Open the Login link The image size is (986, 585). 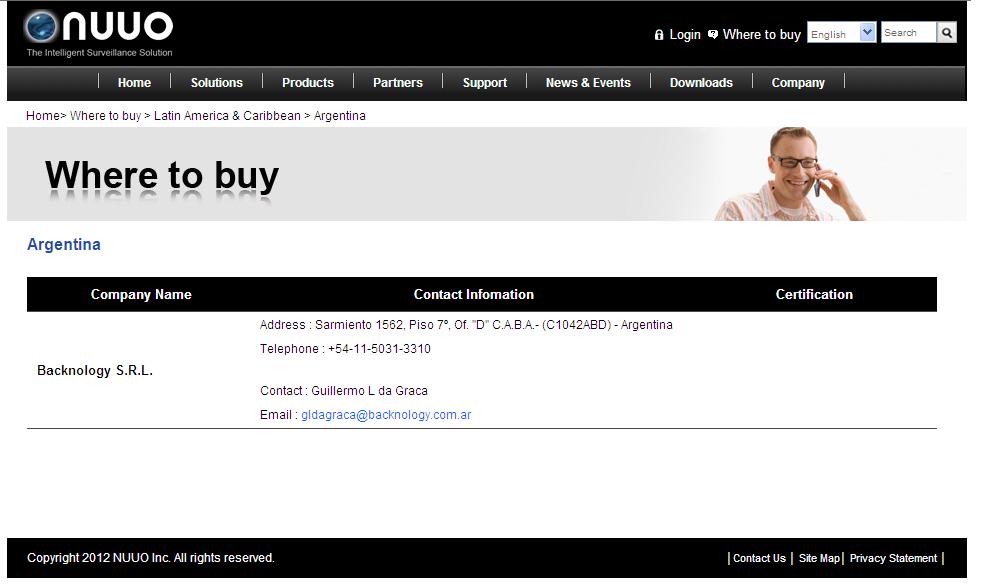tap(685, 35)
